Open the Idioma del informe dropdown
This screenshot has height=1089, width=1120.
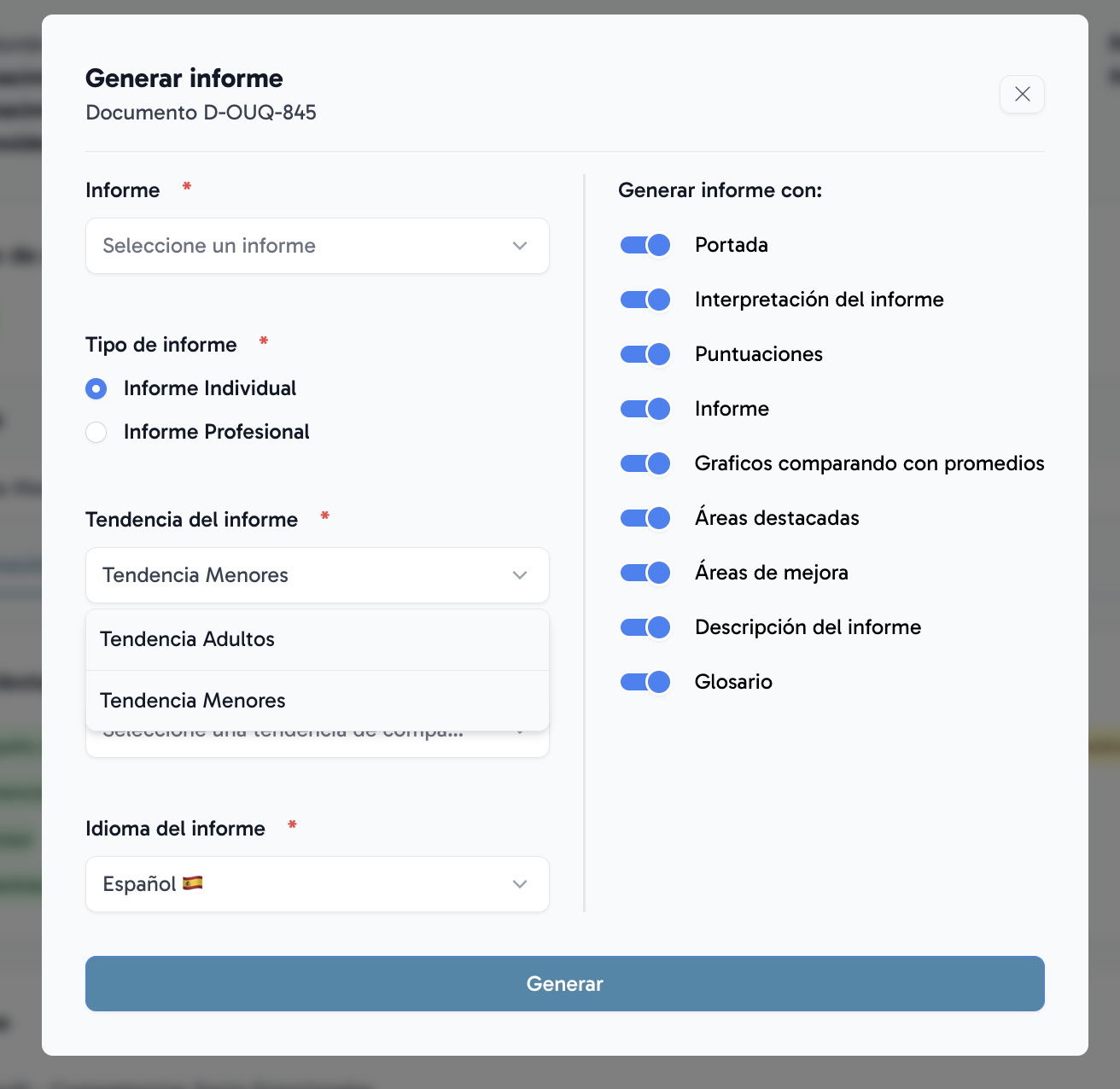(316, 884)
